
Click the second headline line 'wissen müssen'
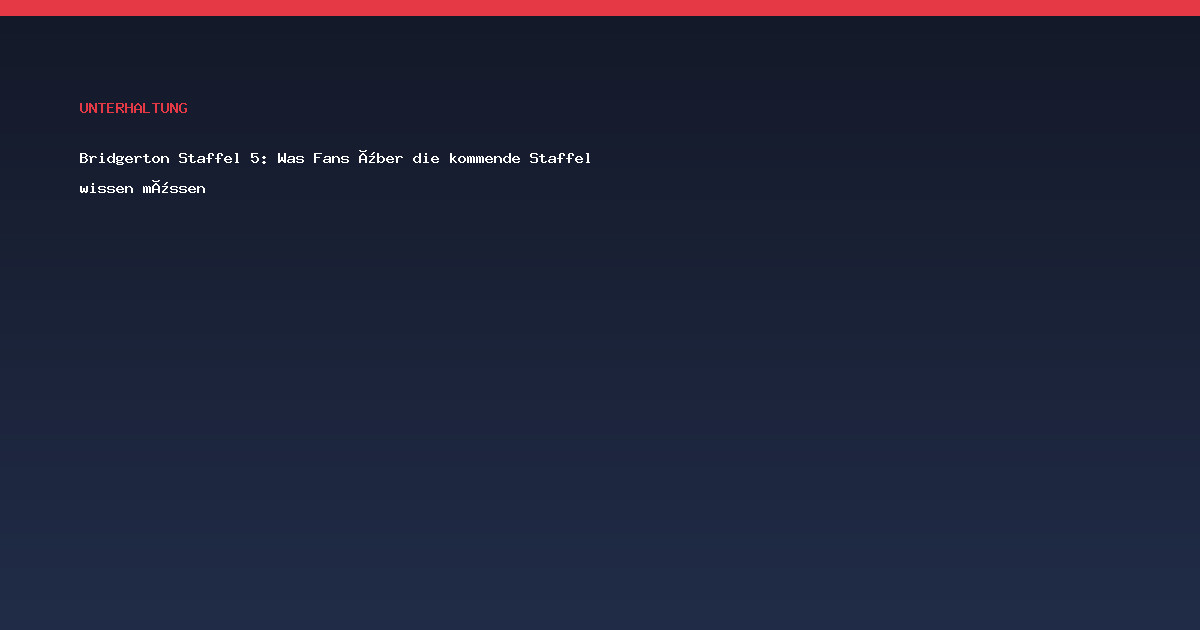(x=142, y=188)
